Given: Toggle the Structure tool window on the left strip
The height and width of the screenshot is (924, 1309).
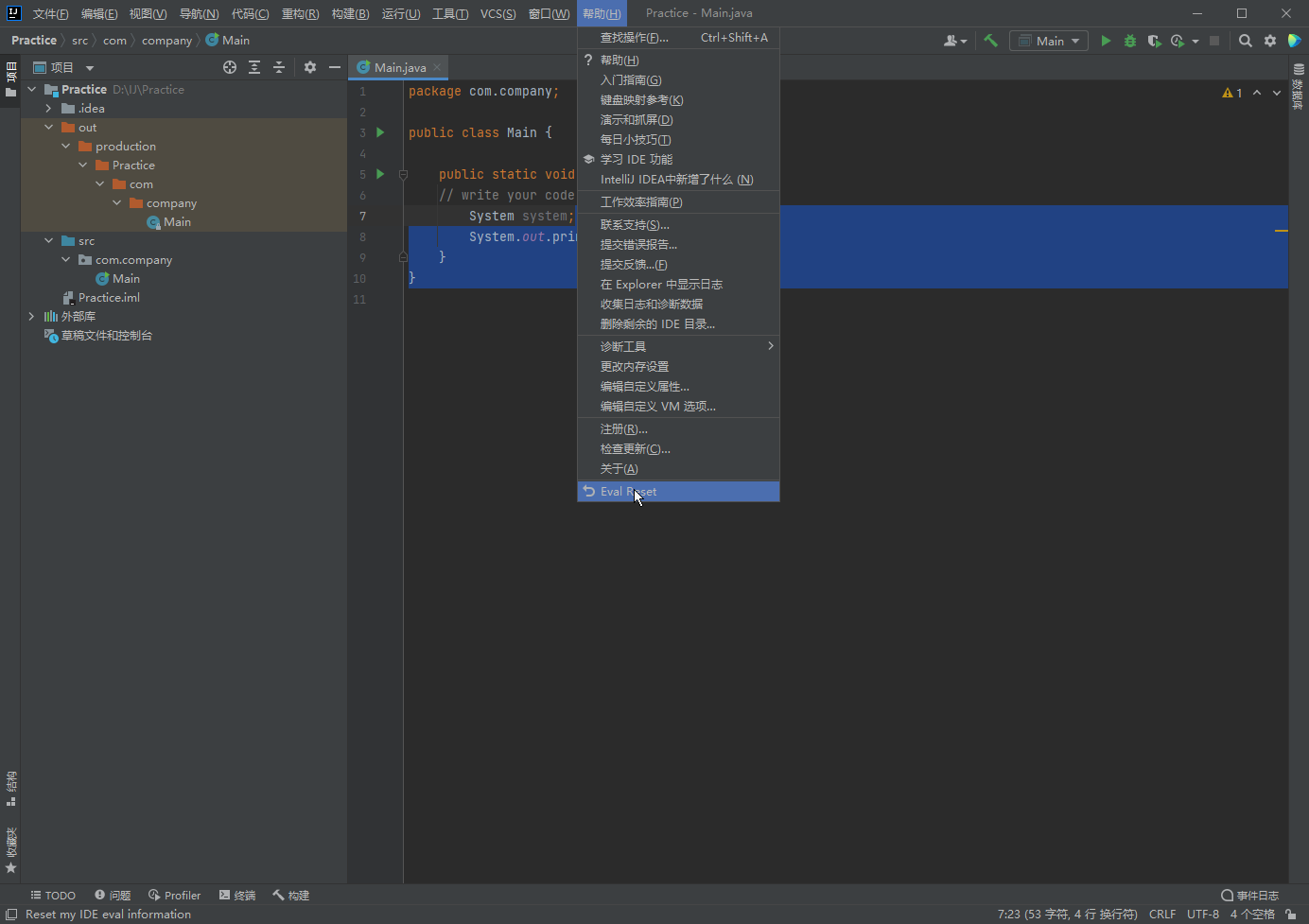Looking at the screenshot, I should point(10,788).
